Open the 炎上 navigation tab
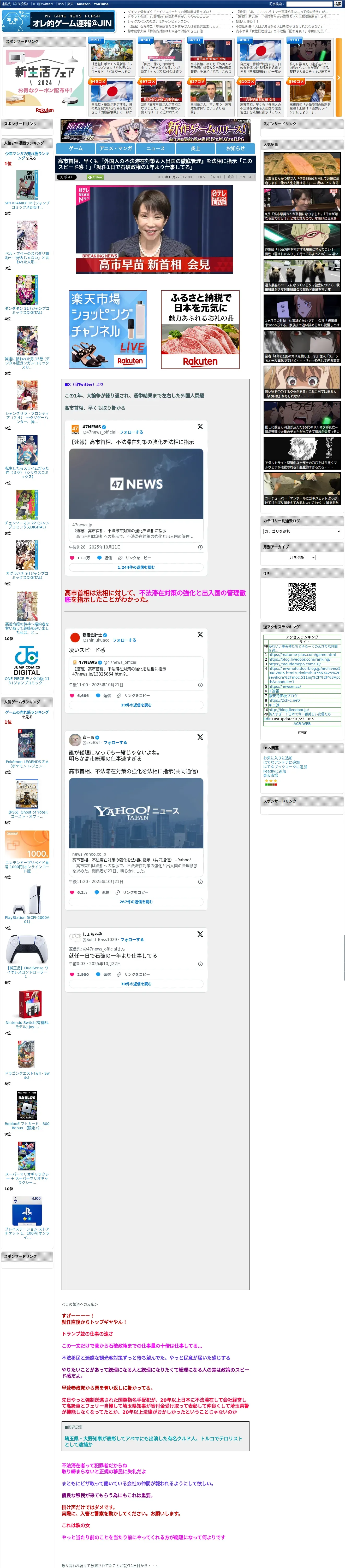This screenshot has height=1568, width=345. tap(195, 148)
